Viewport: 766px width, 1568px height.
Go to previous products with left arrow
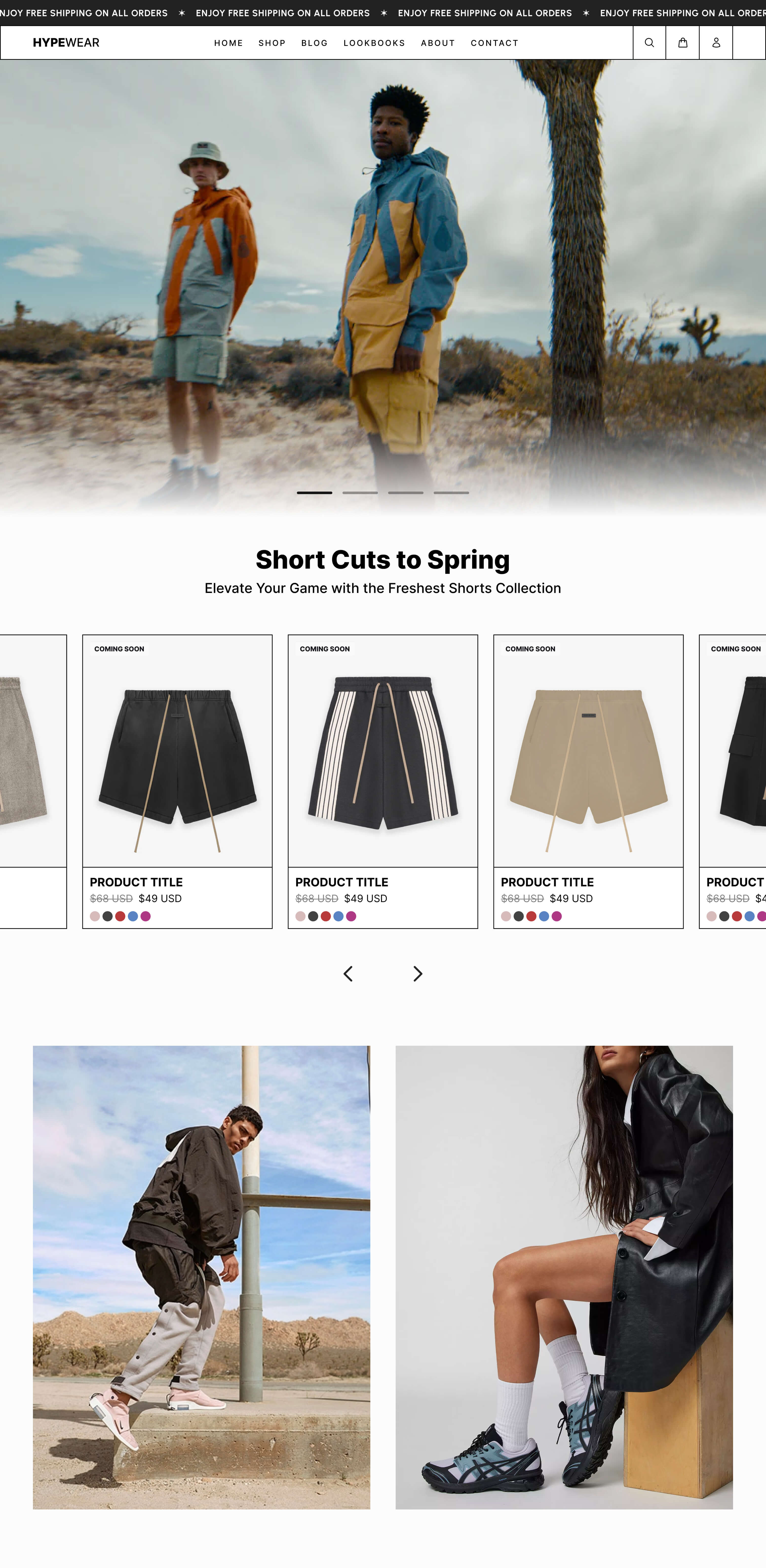click(348, 973)
